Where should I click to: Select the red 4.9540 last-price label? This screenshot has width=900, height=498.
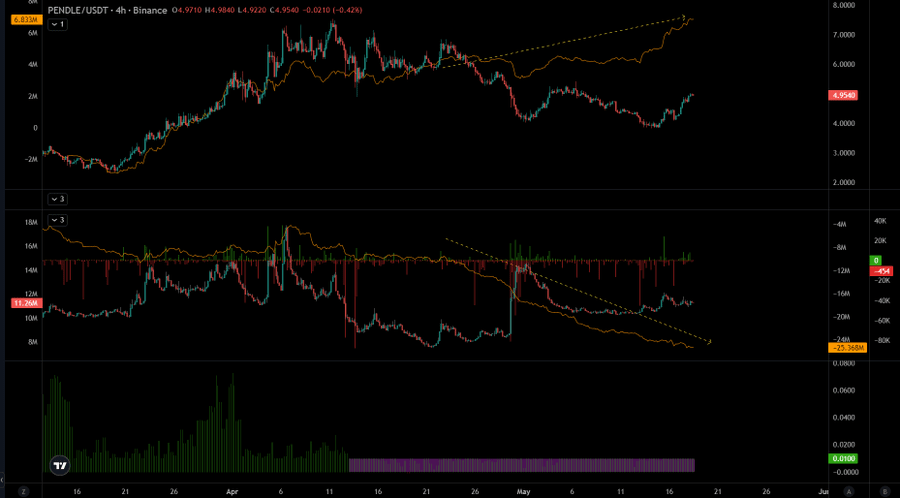[x=844, y=95]
